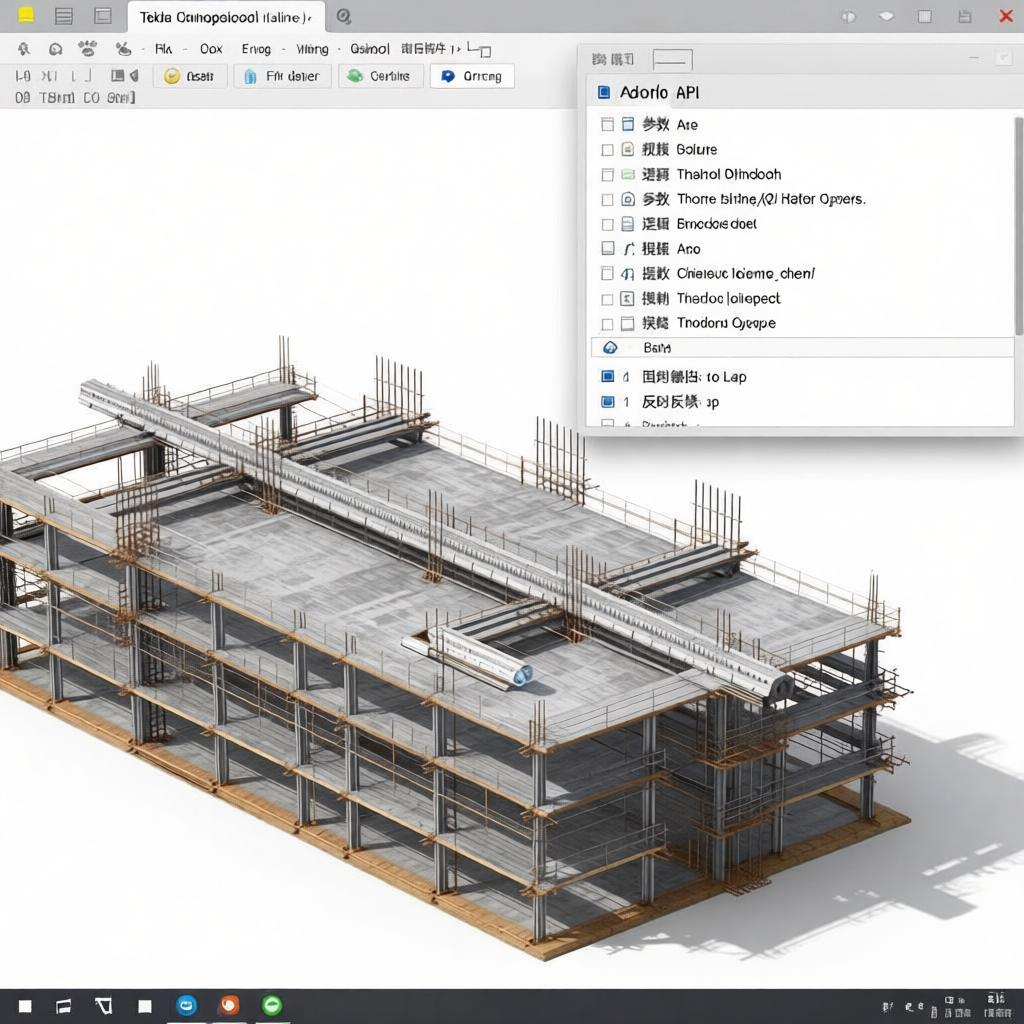This screenshot has width=1024, height=1024.
Task: Click the blue round app icon in taskbar
Action: pyautogui.click(x=187, y=1005)
